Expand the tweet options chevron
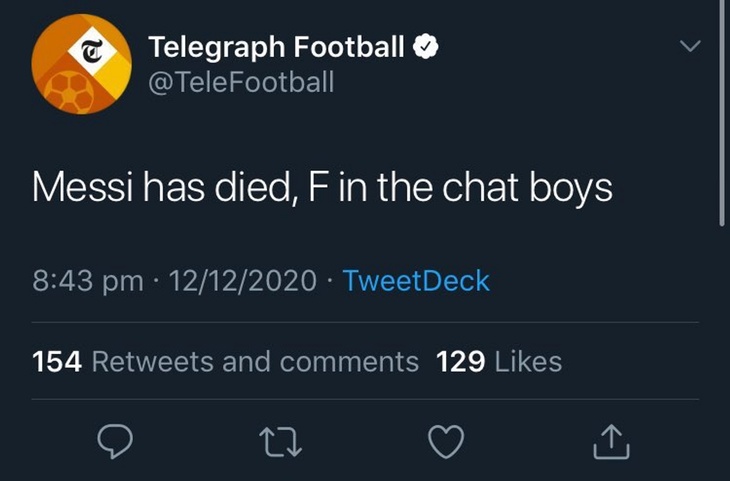The image size is (730, 481). [690, 46]
